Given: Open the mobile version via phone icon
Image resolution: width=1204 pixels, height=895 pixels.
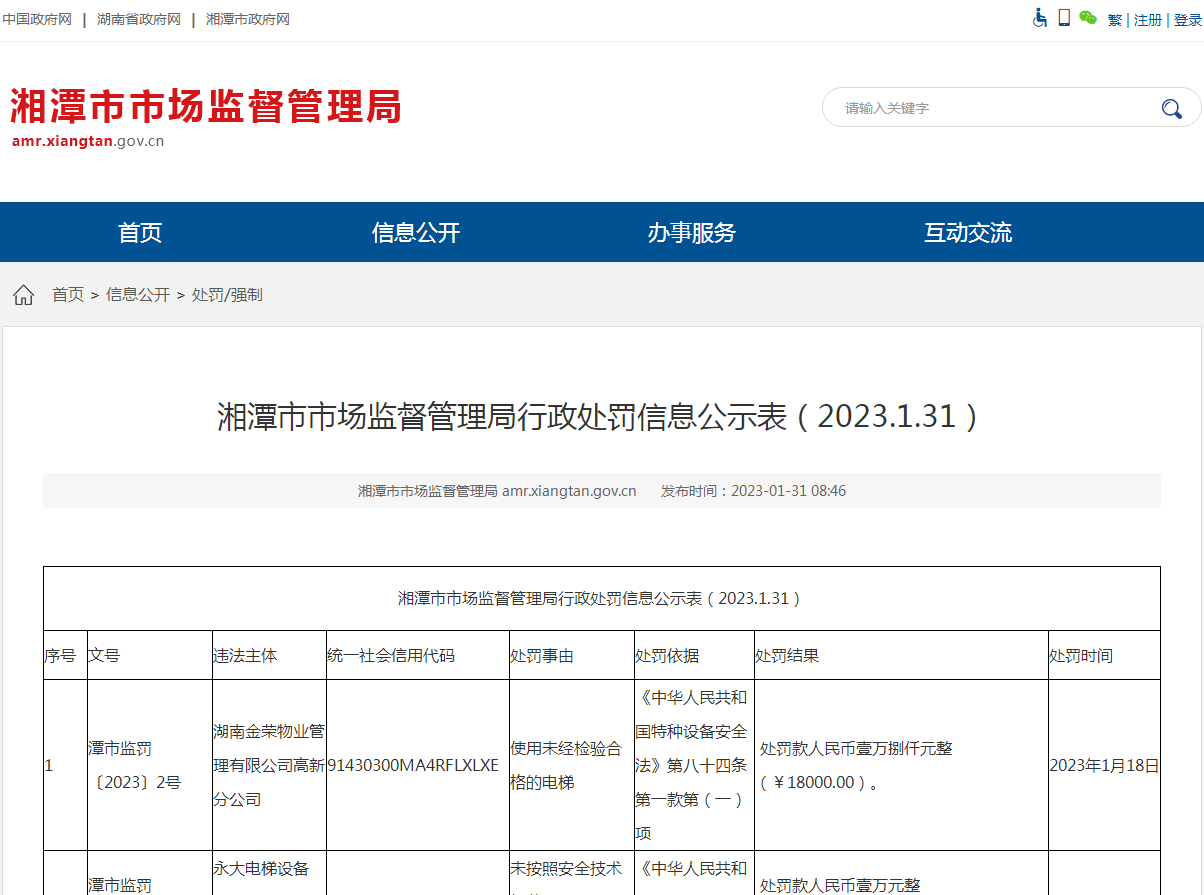Looking at the screenshot, I should [x=1062, y=17].
